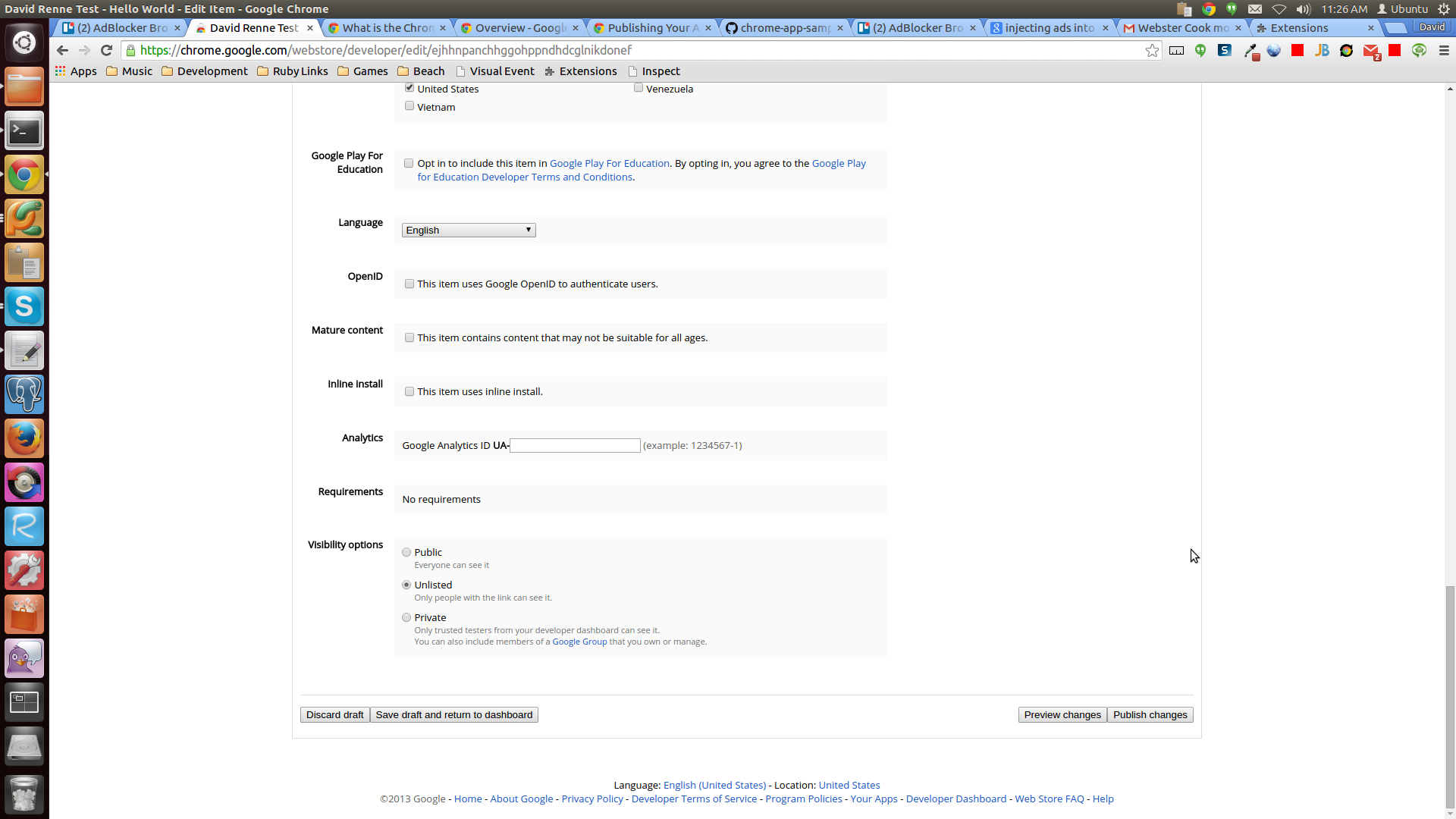Open the Apps shortcut in bookmarks bar
This screenshot has height=819, width=1456.
click(76, 71)
